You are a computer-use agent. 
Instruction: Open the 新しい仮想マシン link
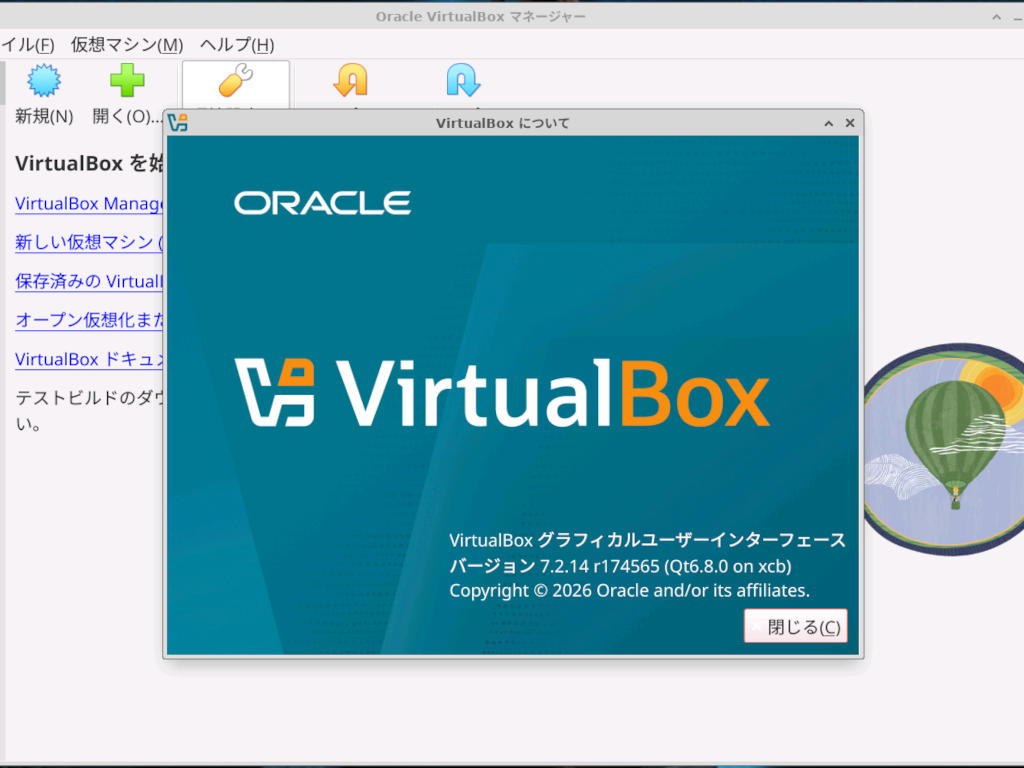coord(89,242)
